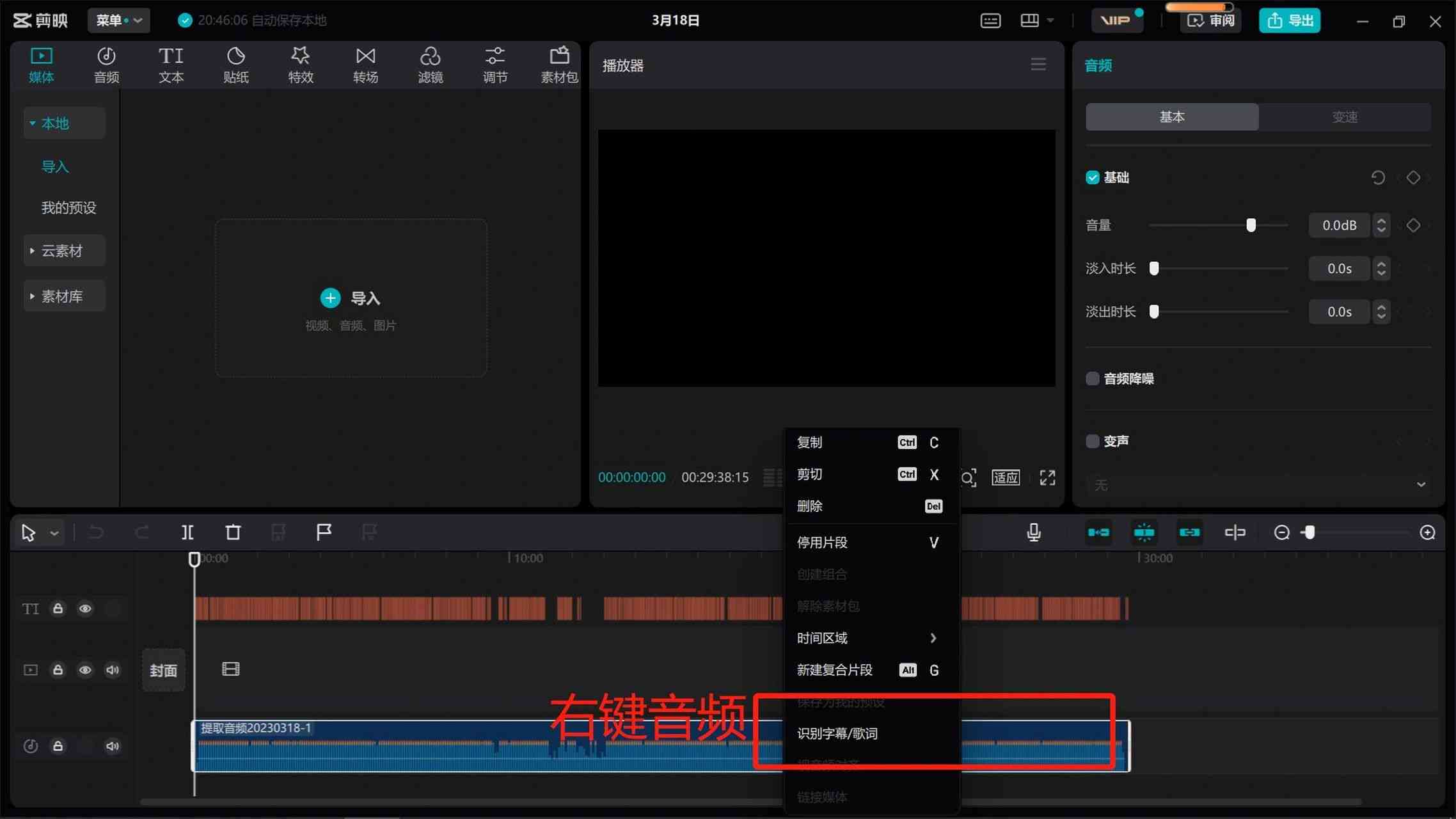Image resolution: width=1456 pixels, height=819 pixels.
Task: Click the 文本 (Text) tool icon
Action: point(170,63)
